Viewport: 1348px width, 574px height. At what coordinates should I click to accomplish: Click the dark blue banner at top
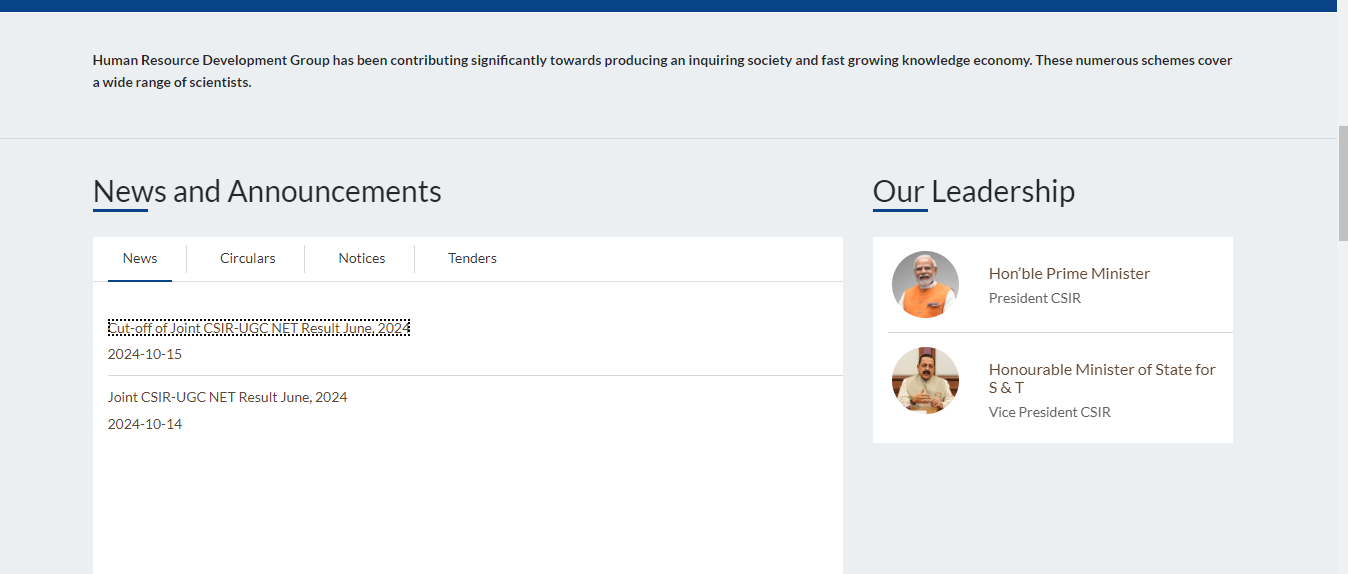pos(668,5)
